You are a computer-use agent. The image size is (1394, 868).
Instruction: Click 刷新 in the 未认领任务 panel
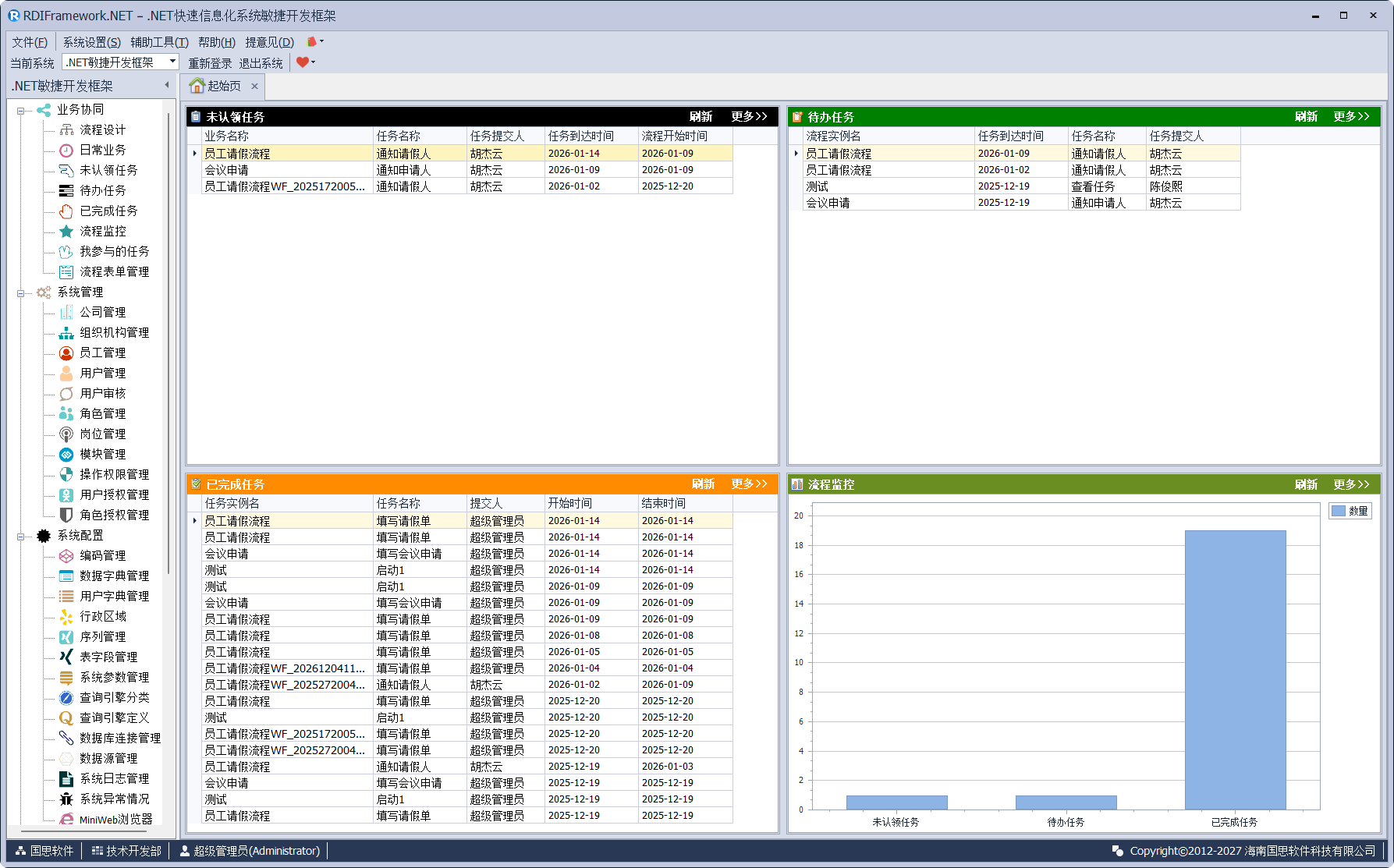(701, 116)
